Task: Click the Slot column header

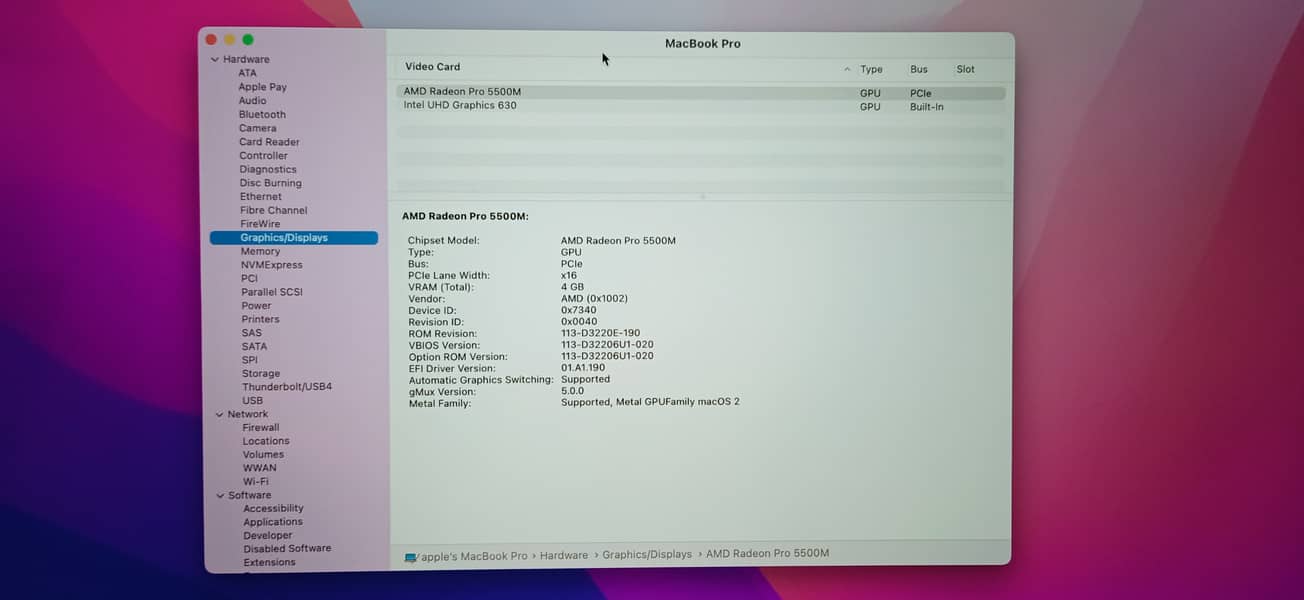Action: [965, 70]
